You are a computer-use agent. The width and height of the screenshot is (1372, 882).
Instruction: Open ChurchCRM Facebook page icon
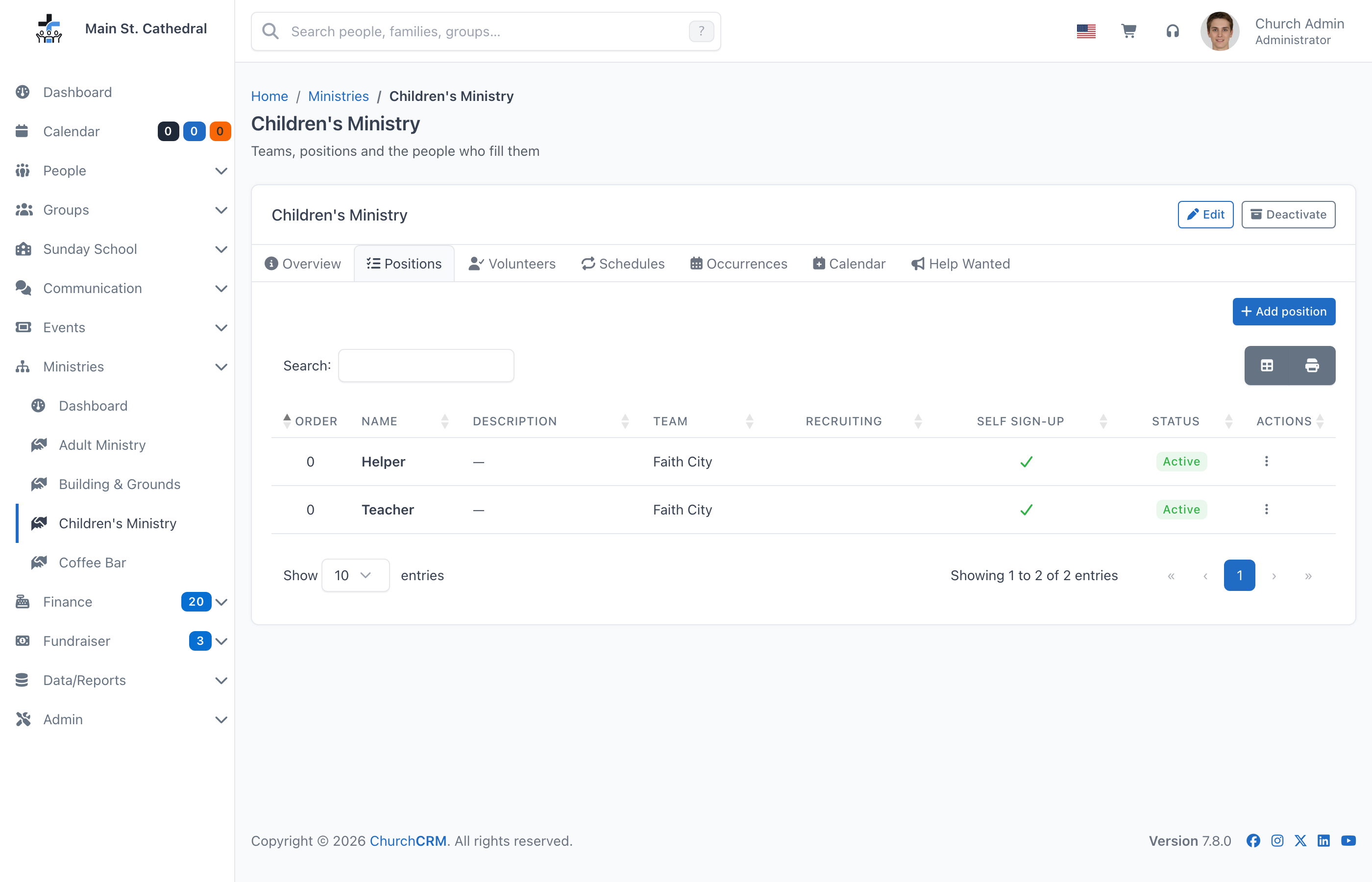pyautogui.click(x=1253, y=840)
